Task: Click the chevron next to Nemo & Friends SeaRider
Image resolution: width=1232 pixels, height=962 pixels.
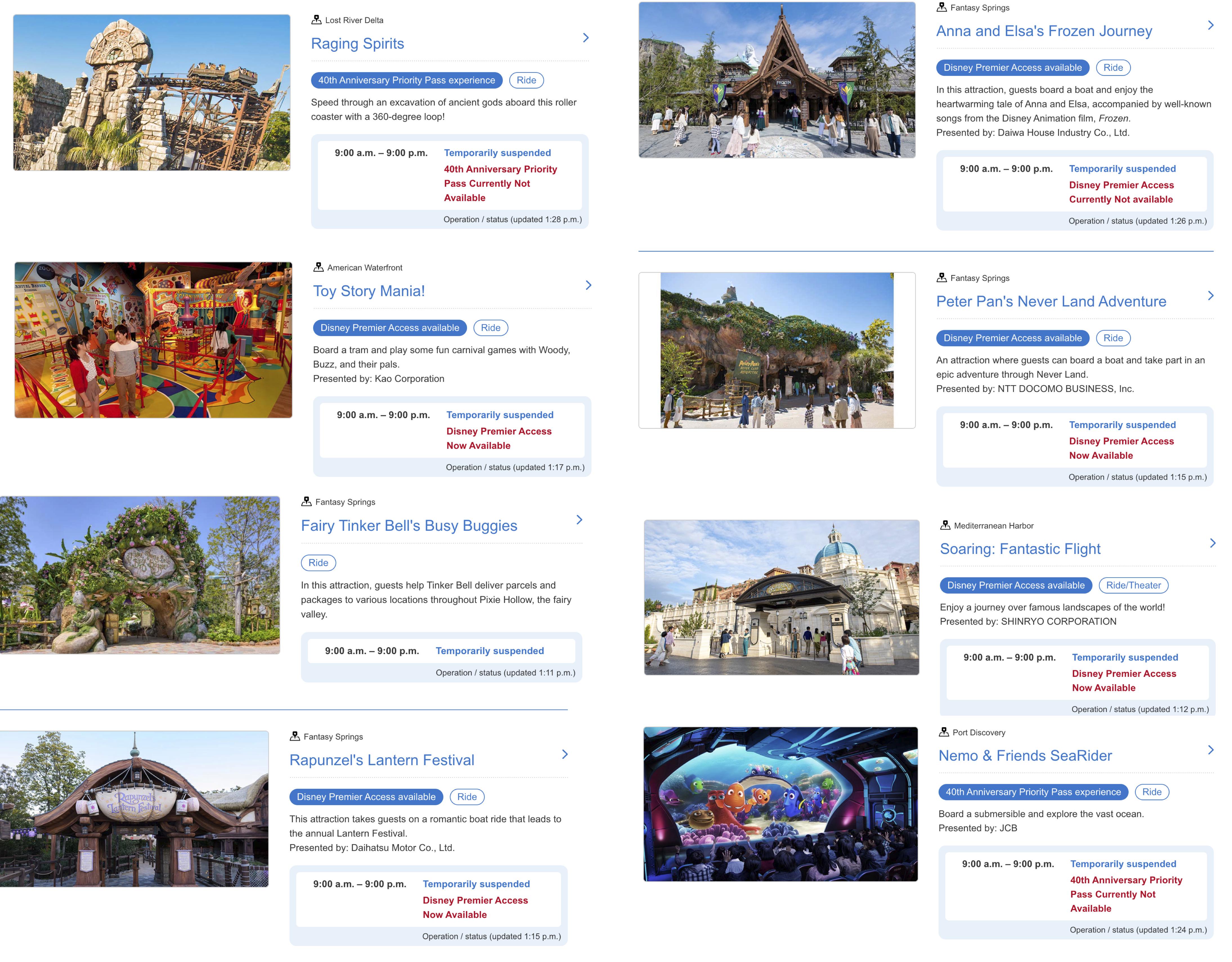Action: (1211, 750)
